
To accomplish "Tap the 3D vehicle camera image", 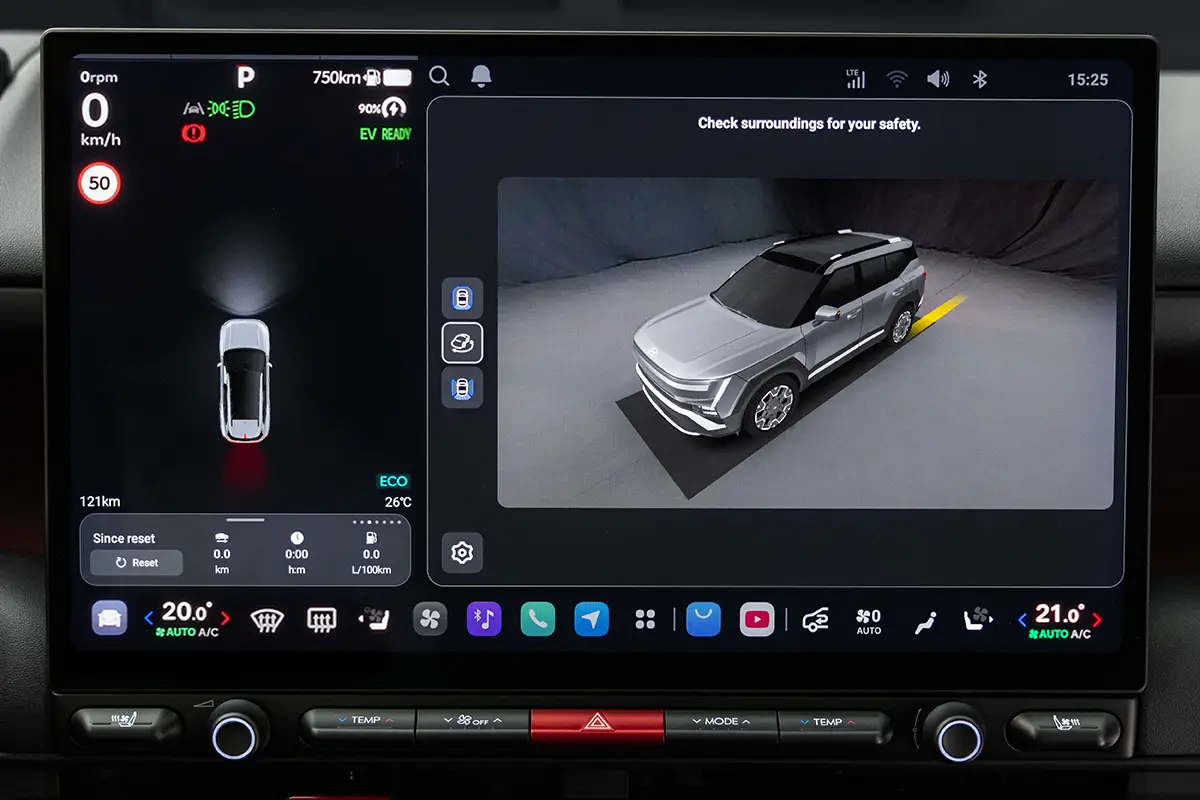I will pos(805,343).
